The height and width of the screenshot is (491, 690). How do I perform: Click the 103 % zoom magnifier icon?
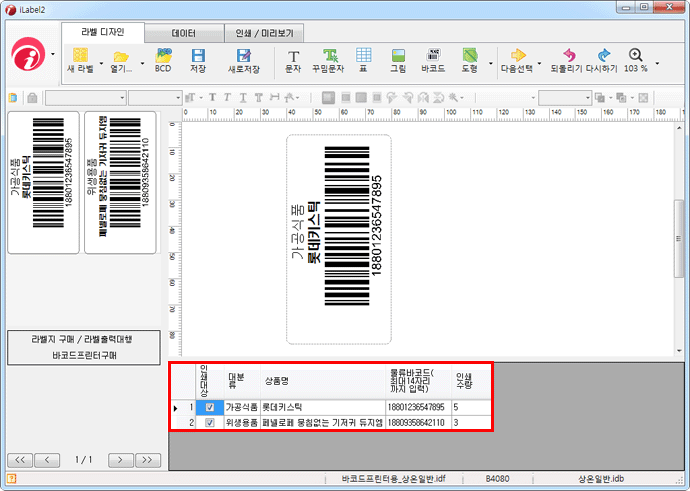click(x=635, y=55)
